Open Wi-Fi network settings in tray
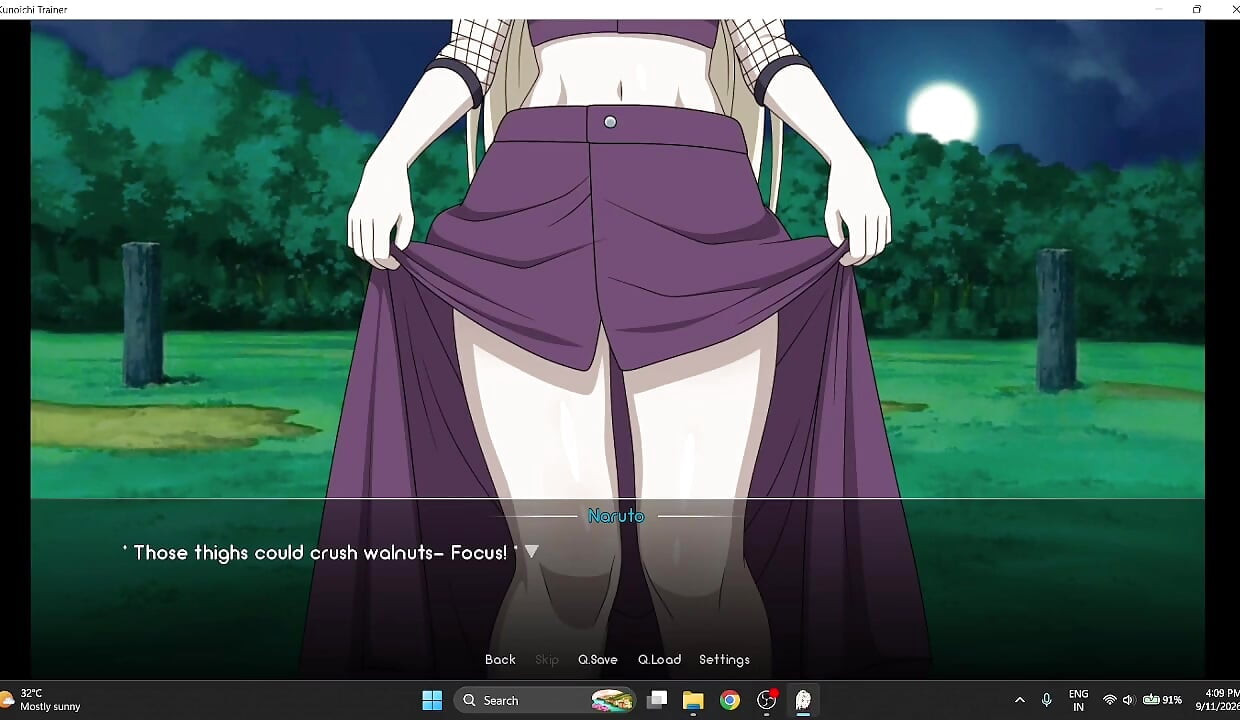Viewport: 1240px width, 720px height. click(x=1109, y=700)
